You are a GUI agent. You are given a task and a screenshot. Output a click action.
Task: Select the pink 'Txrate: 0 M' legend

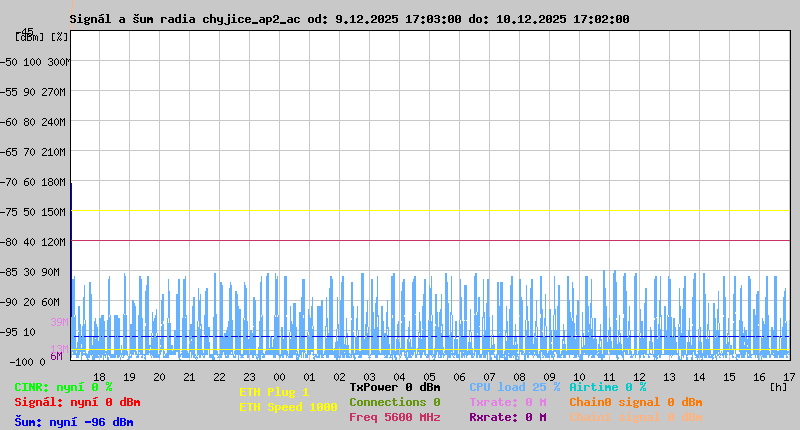[x=507, y=402]
